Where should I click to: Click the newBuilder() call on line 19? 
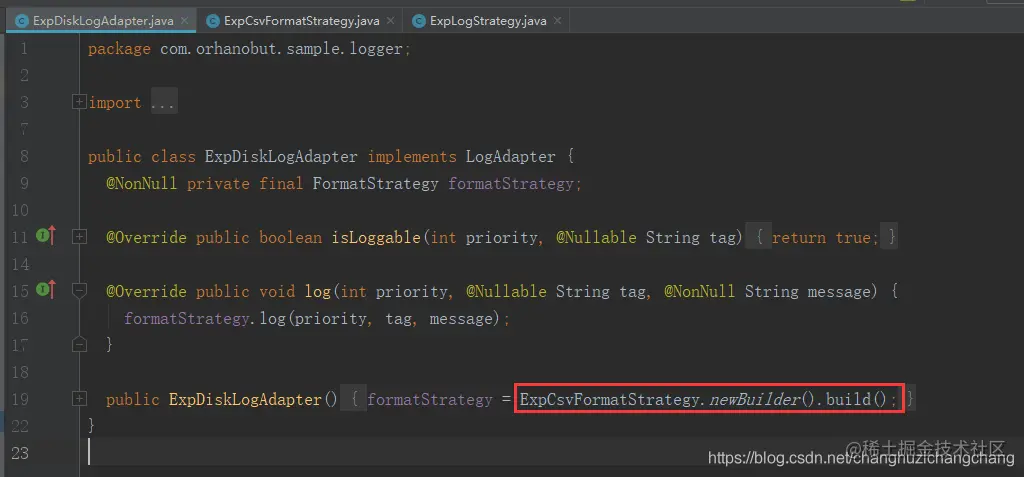click(x=761, y=399)
